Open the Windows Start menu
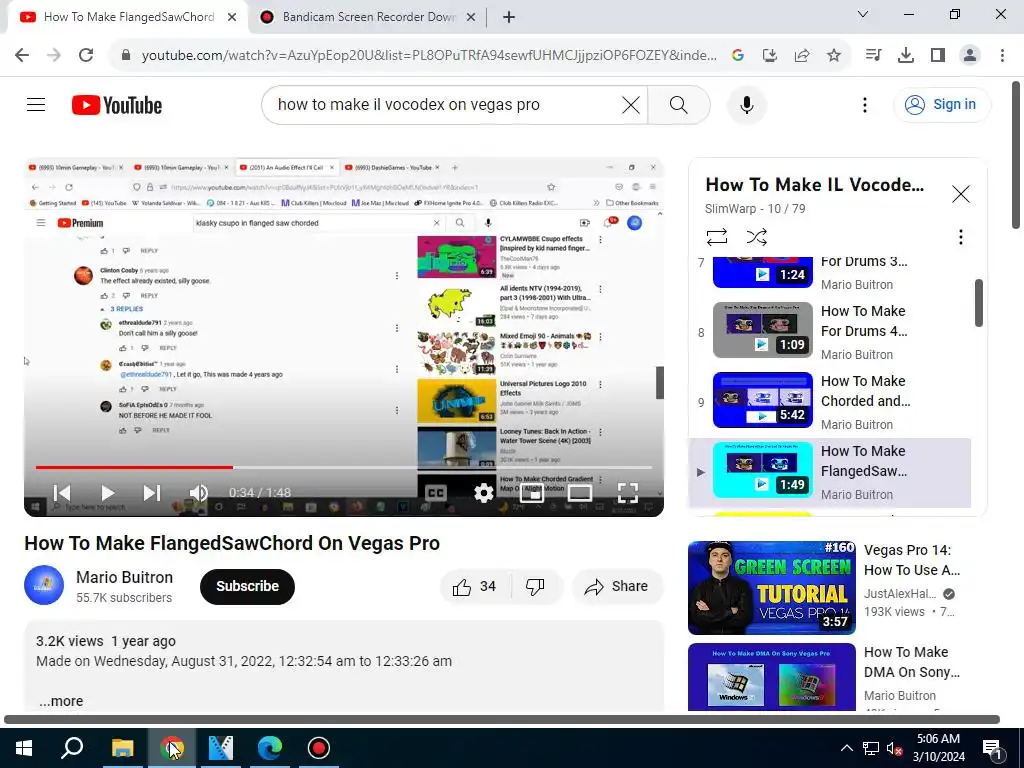Image resolution: width=1024 pixels, height=768 pixels. tap(24, 748)
